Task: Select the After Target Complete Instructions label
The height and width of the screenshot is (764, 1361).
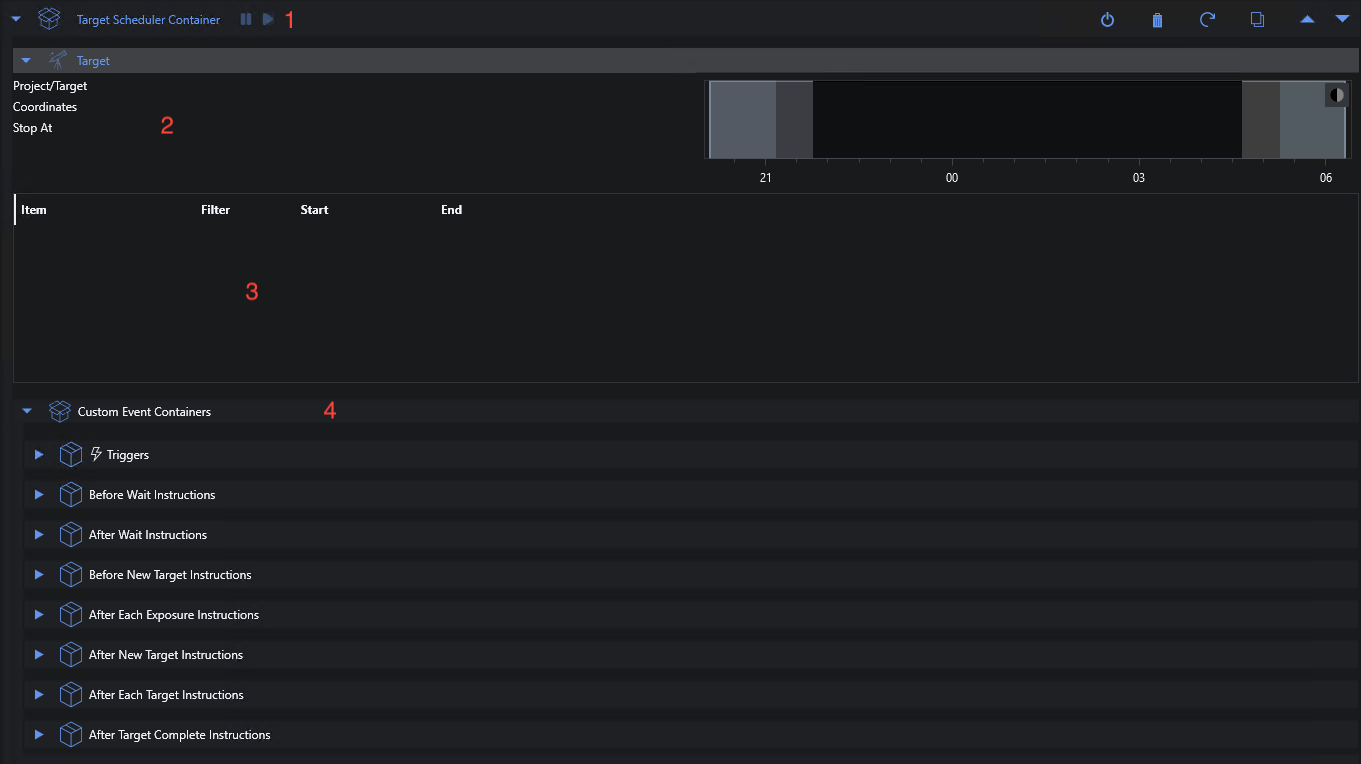Action: 180,735
